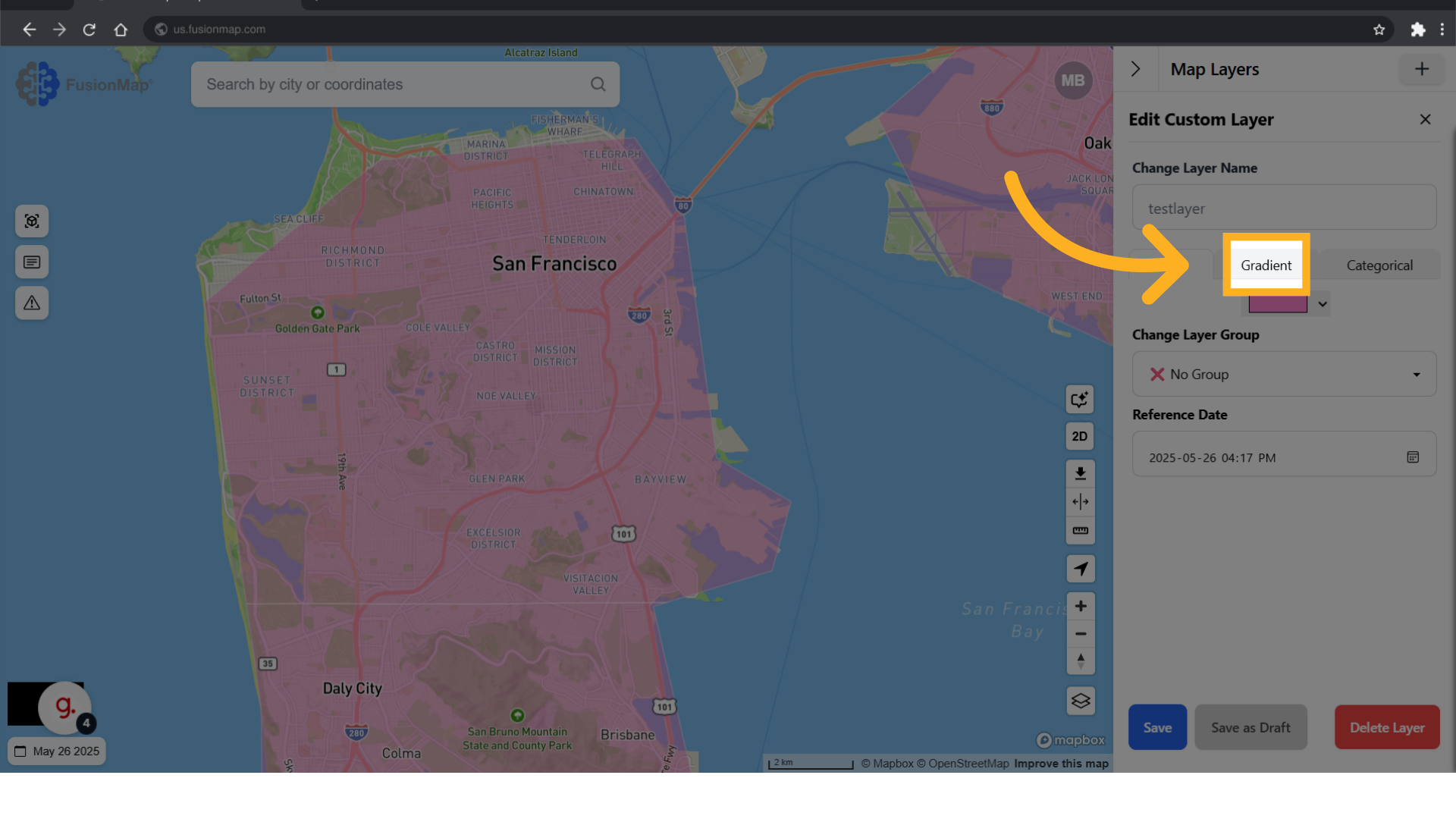Open the browser three-dot menu

point(1442,30)
